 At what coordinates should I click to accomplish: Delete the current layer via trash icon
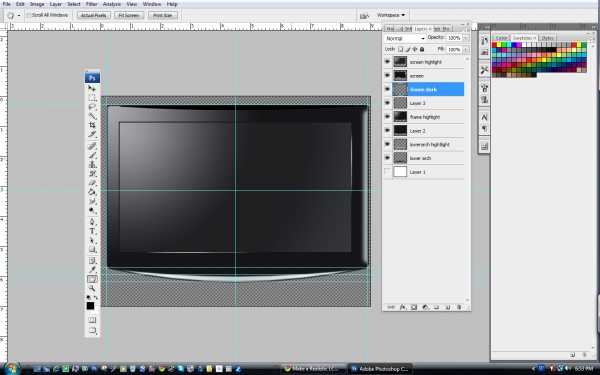pos(459,307)
